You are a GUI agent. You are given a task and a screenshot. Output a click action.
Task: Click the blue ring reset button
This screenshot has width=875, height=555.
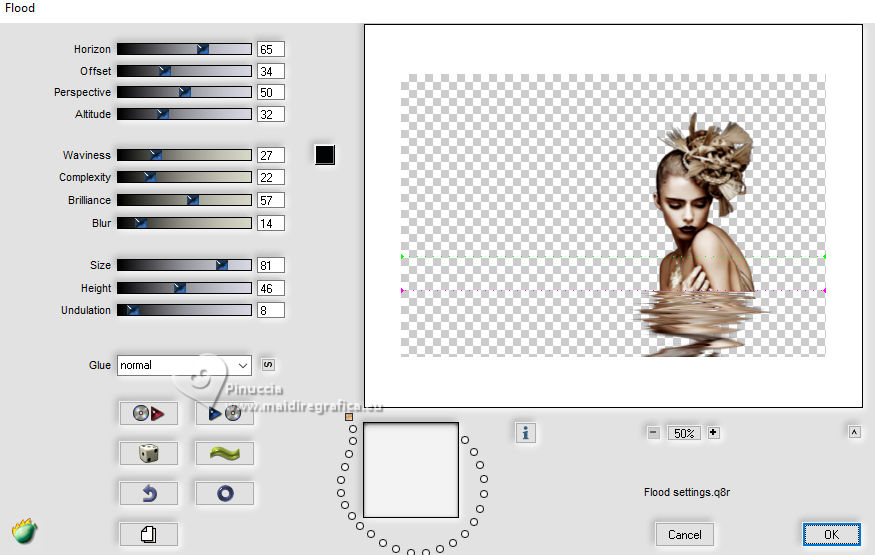224,493
